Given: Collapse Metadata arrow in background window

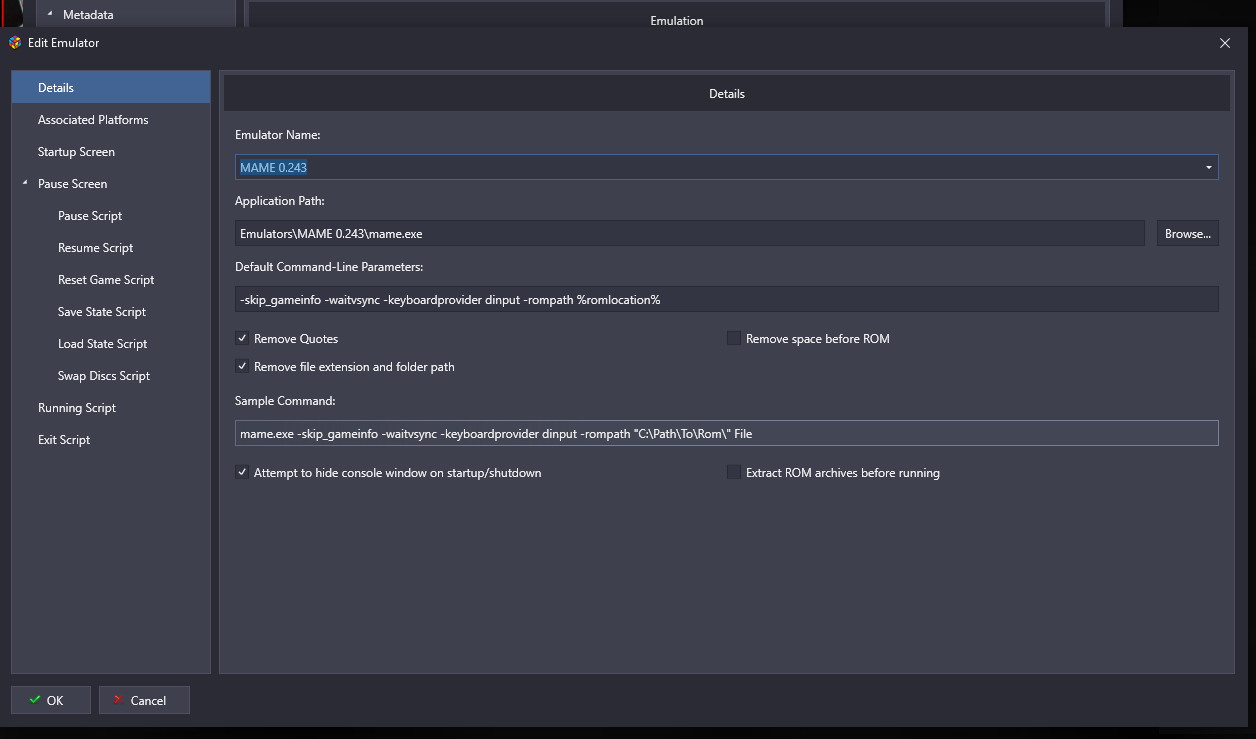Looking at the screenshot, I should point(49,14).
